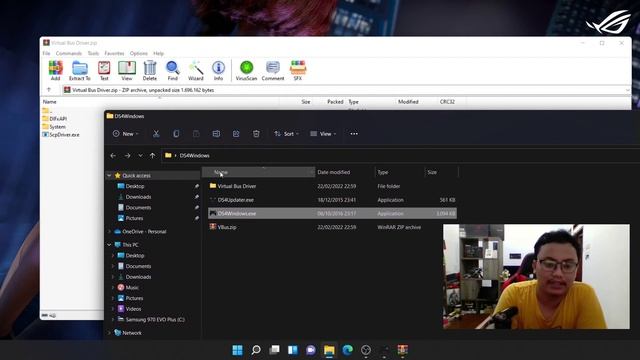Open taskbar Search
This screenshot has width=640, height=360.
point(256,350)
